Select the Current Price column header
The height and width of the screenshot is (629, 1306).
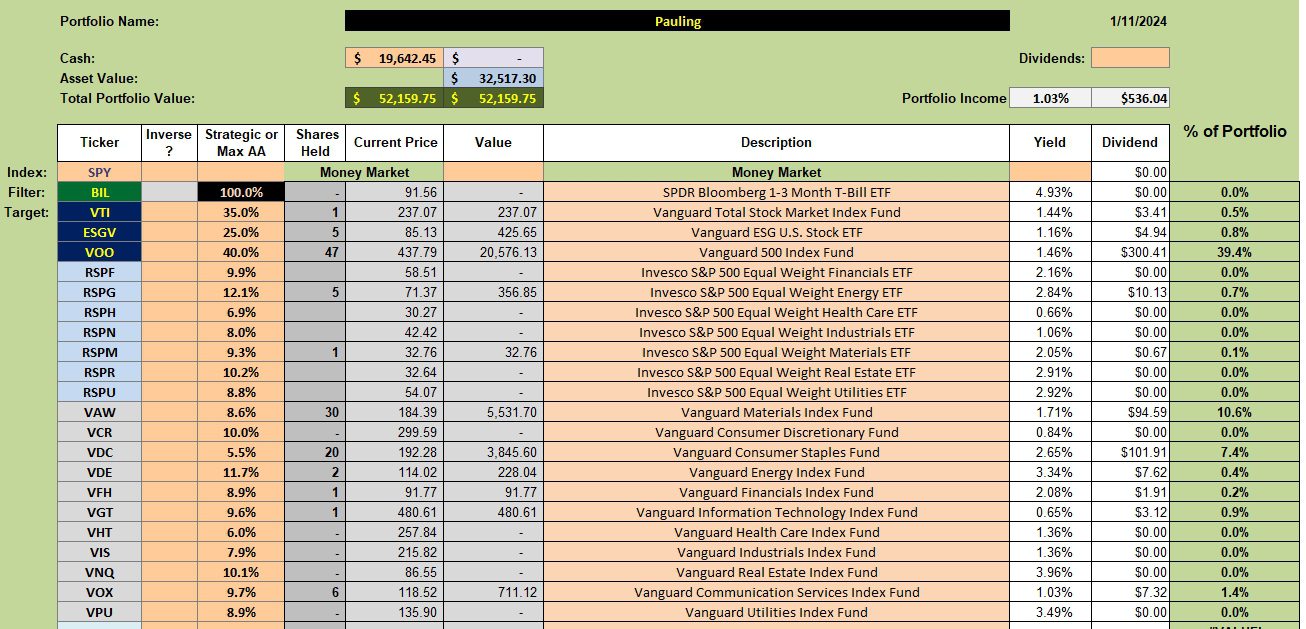click(x=395, y=142)
